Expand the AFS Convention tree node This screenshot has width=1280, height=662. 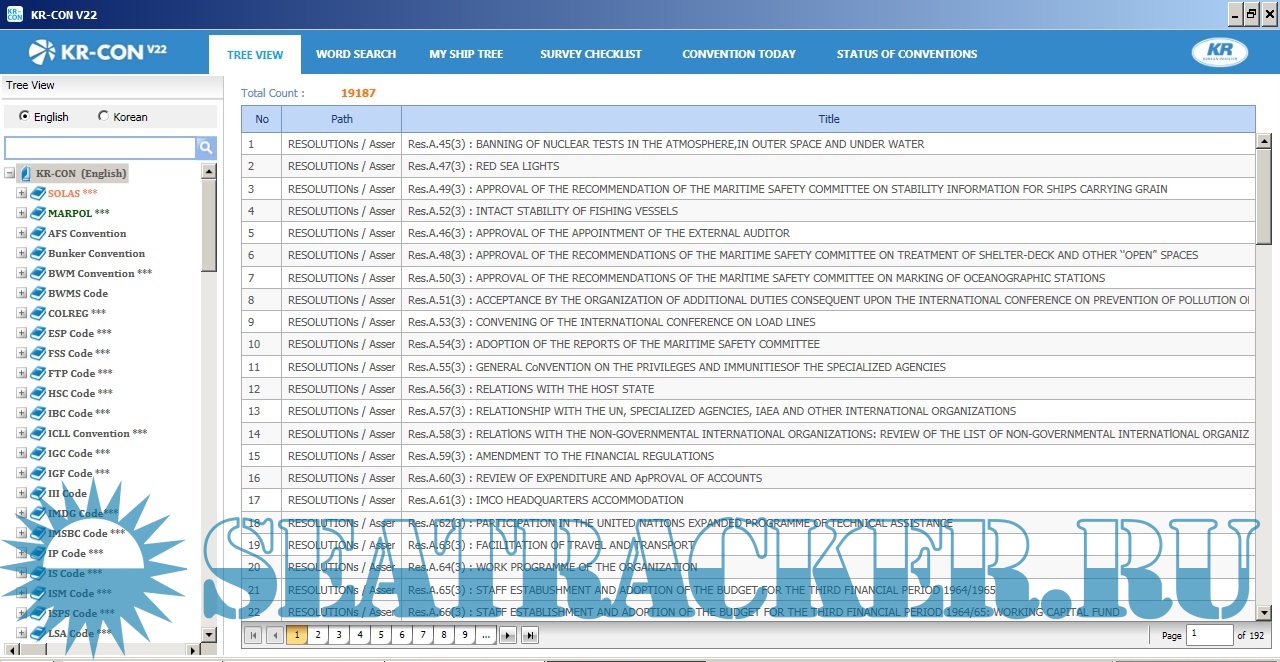pyautogui.click(x=22, y=233)
